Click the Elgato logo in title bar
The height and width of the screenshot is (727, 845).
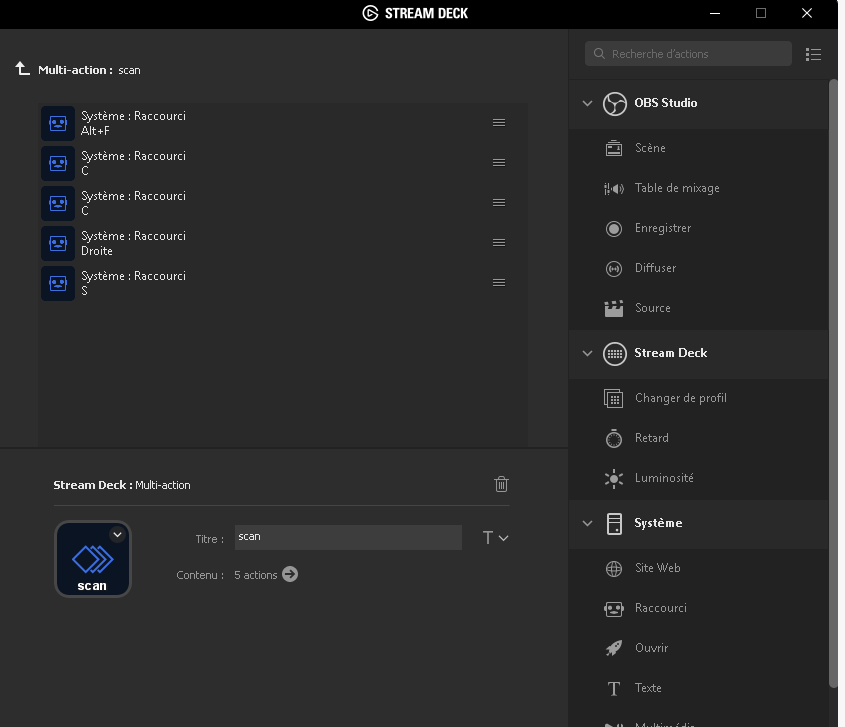(370, 13)
